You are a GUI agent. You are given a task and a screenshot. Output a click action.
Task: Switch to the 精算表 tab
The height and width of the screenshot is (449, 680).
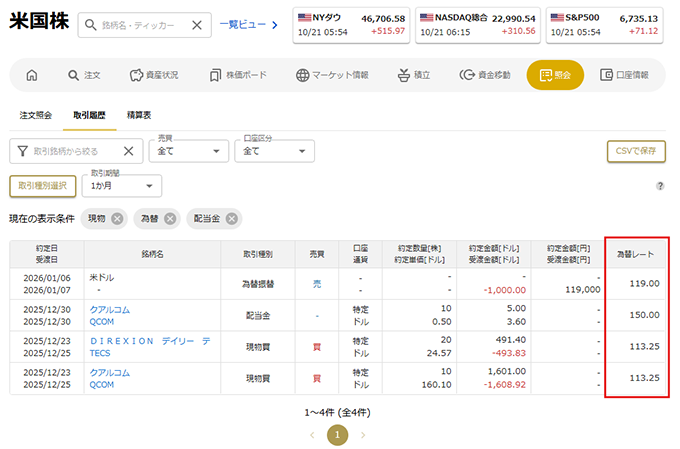coord(138,116)
